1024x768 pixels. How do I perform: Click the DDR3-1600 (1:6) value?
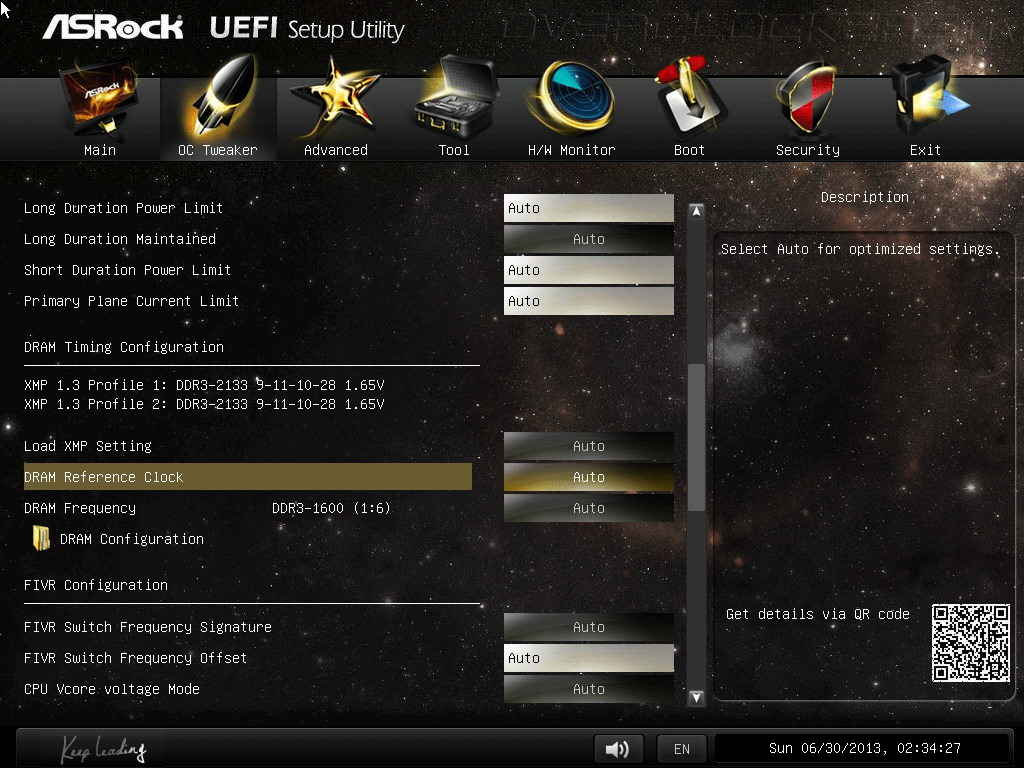pyautogui.click(x=331, y=508)
